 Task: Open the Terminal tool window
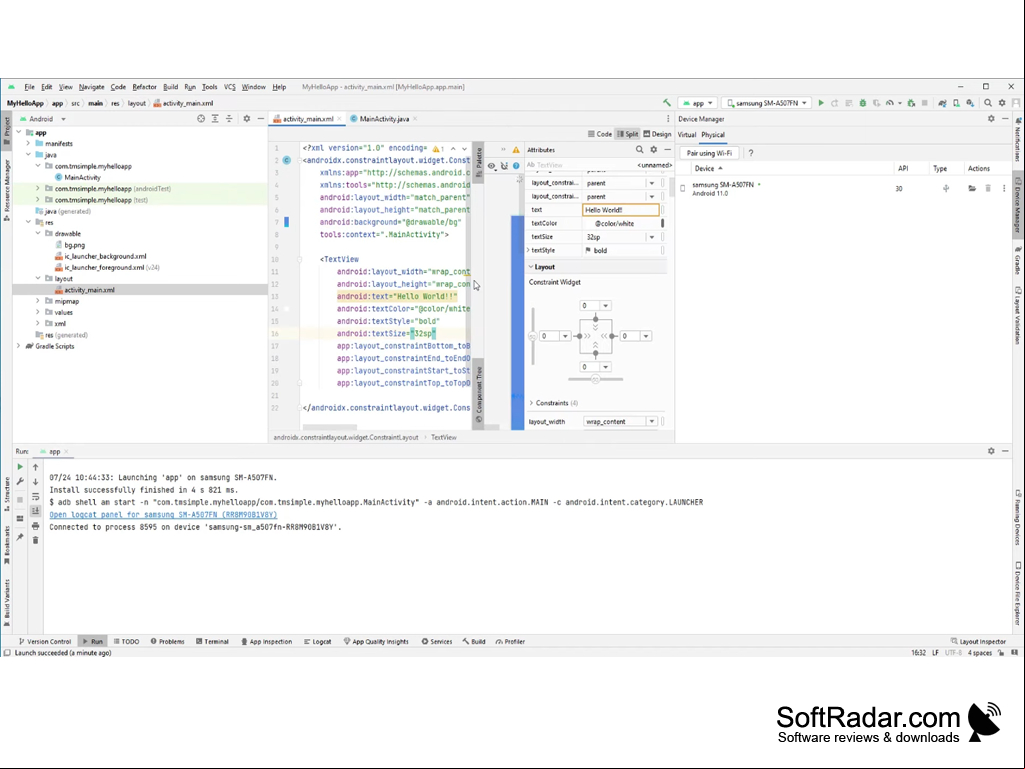(212, 641)
